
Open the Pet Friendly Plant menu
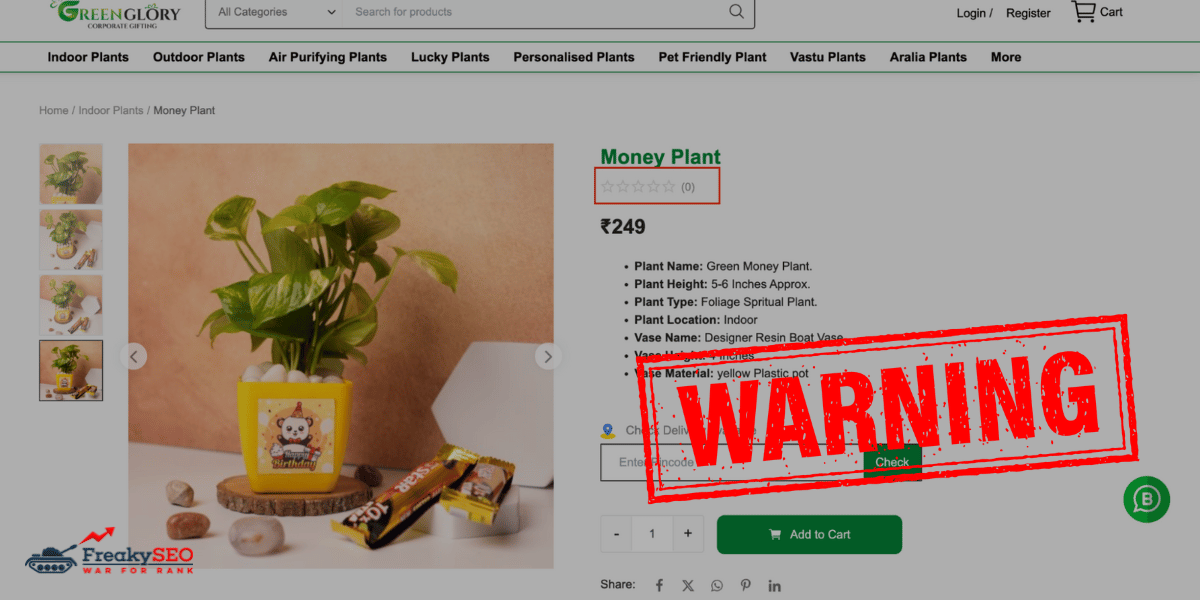(712, 57)
